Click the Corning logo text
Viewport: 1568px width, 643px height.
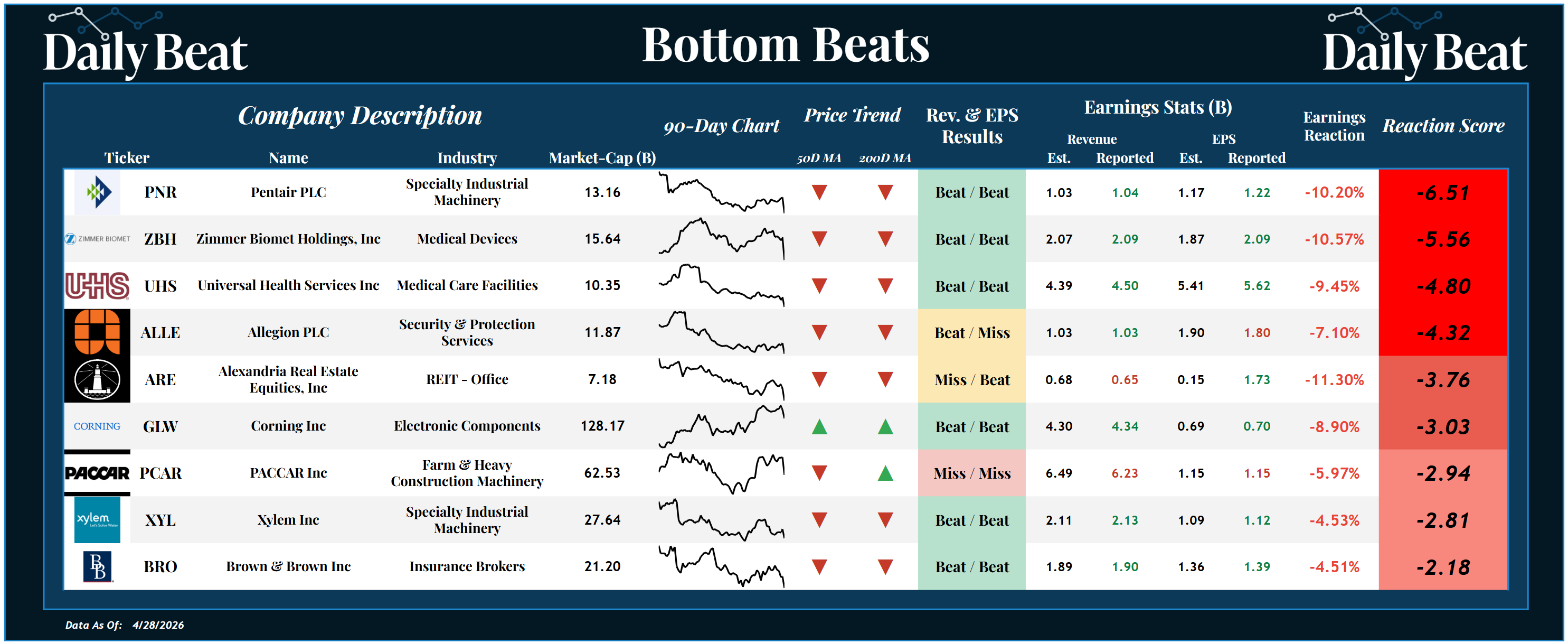pyautogui.click(x=97, y=426)
